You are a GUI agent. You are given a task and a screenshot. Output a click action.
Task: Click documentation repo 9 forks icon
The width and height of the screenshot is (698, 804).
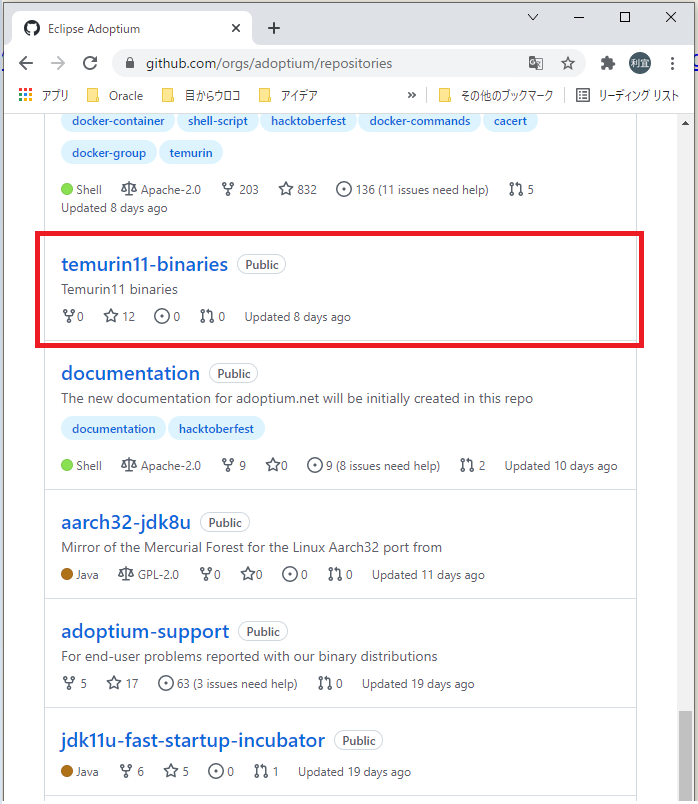(228, 465)
